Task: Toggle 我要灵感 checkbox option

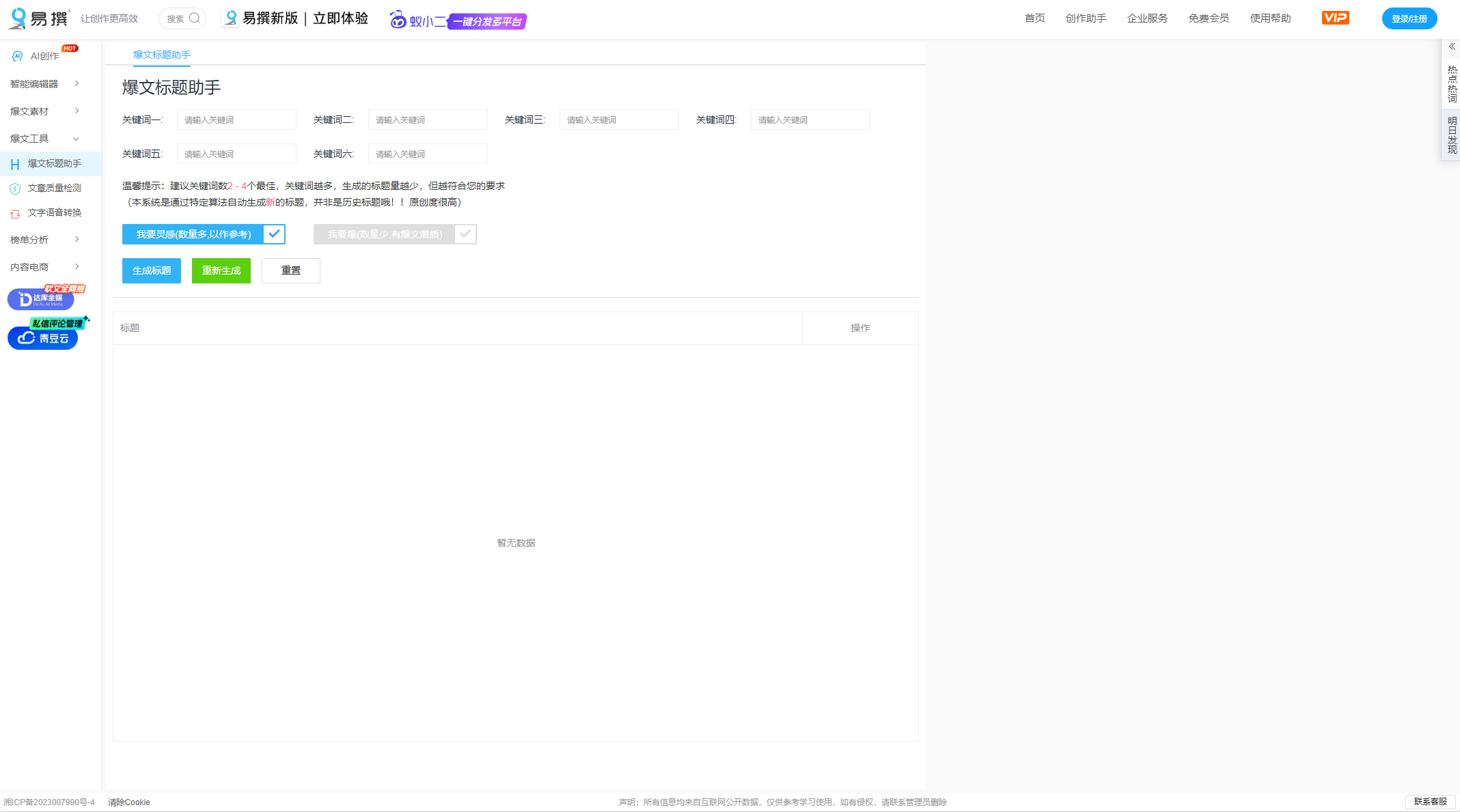Action: click(x=274, y=234)
